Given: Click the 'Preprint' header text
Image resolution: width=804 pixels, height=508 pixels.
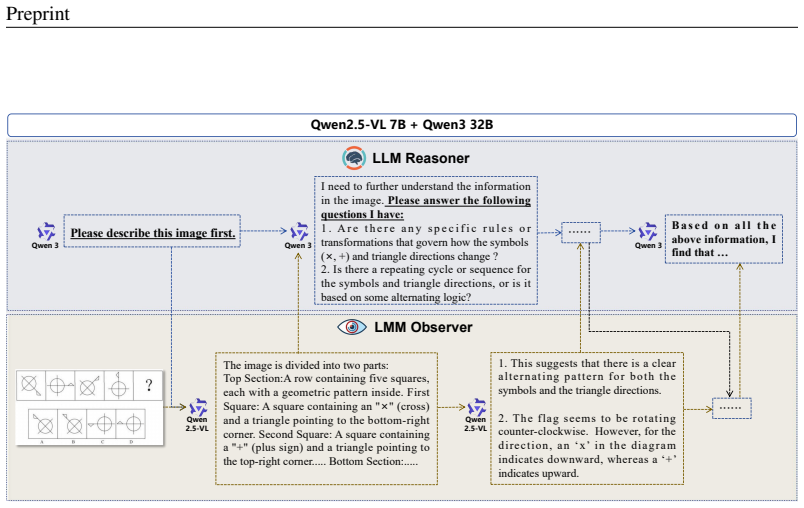Looking at the screenshot, I should coord(38,14).
